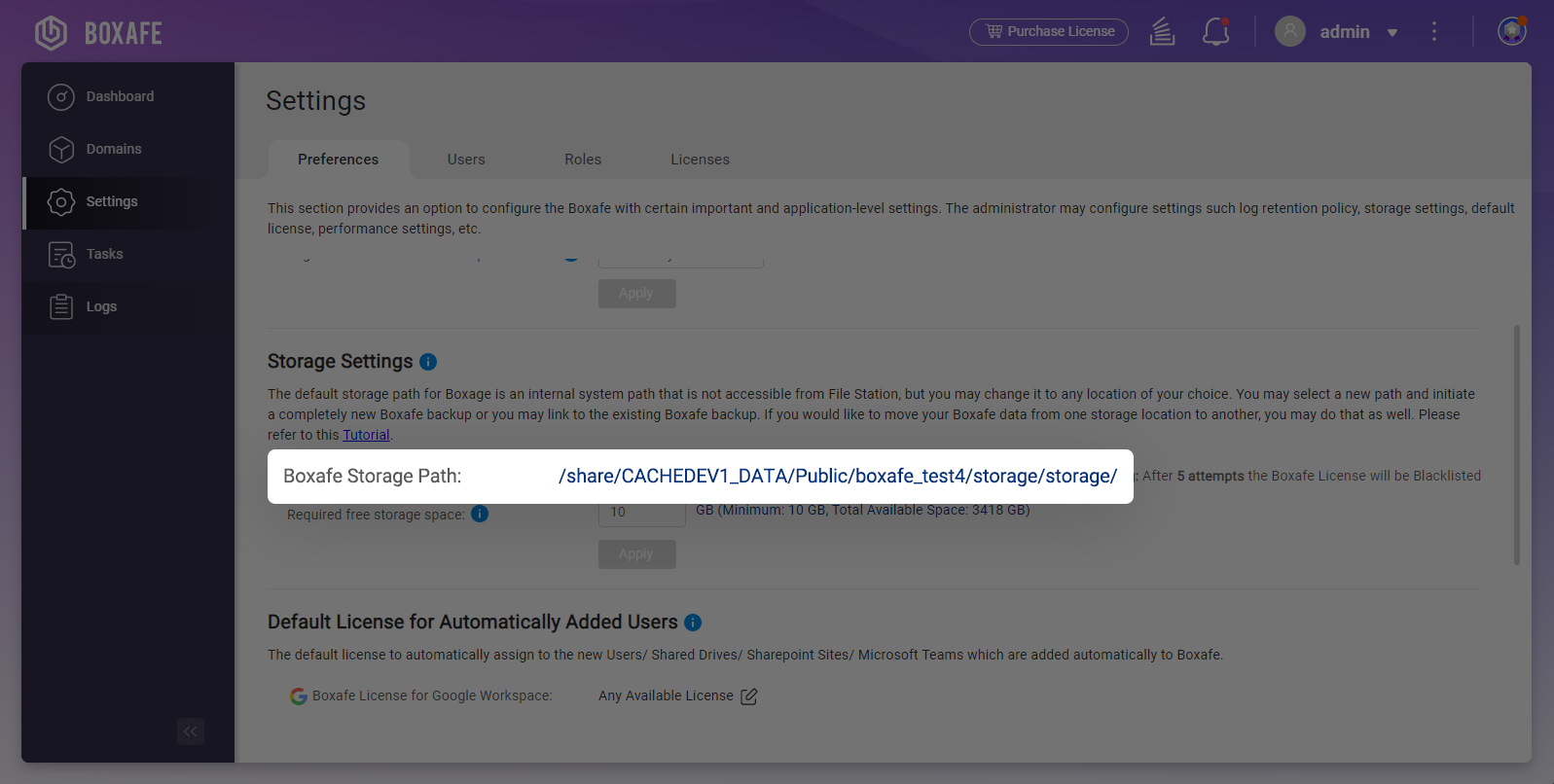Image resolution: width=1554 pixels, height=784 pixels.
Task: Click info icon beside Default License heading
Action: 693,623
